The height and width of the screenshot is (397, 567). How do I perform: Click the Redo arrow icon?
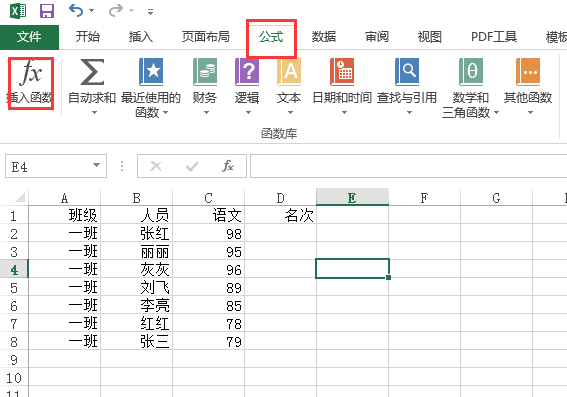116,10
